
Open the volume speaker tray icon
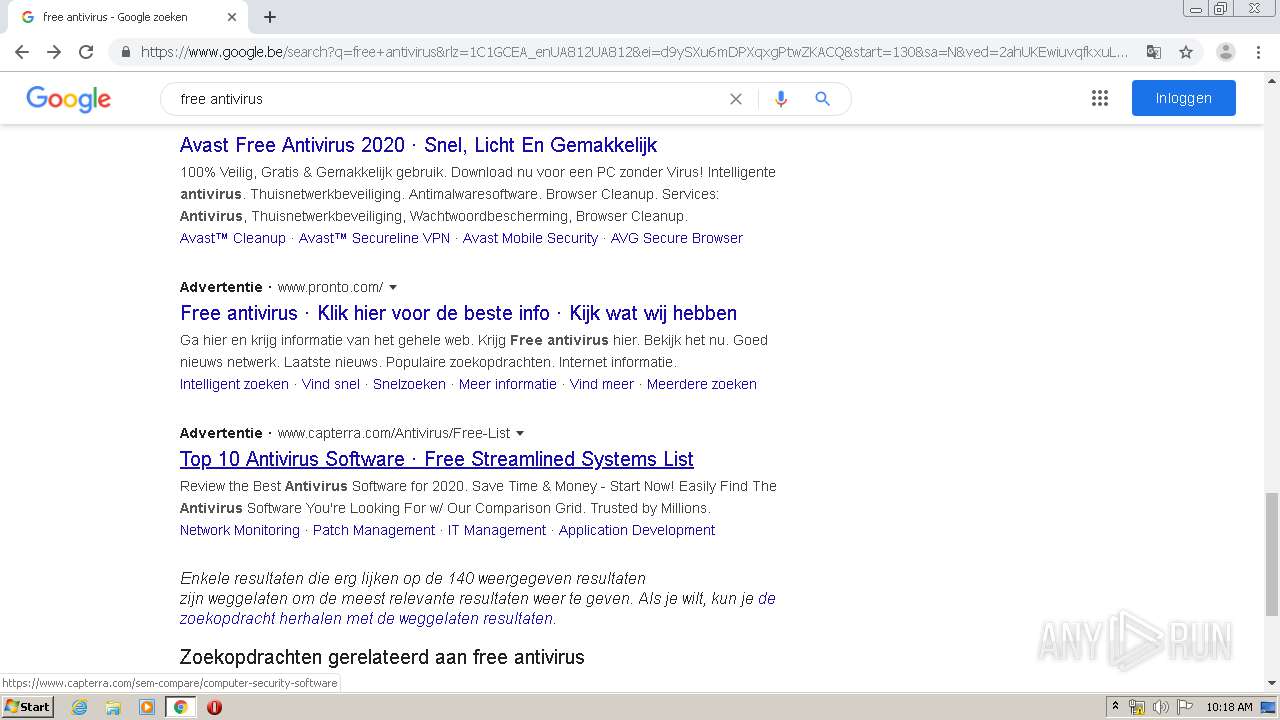point(1161,707)
